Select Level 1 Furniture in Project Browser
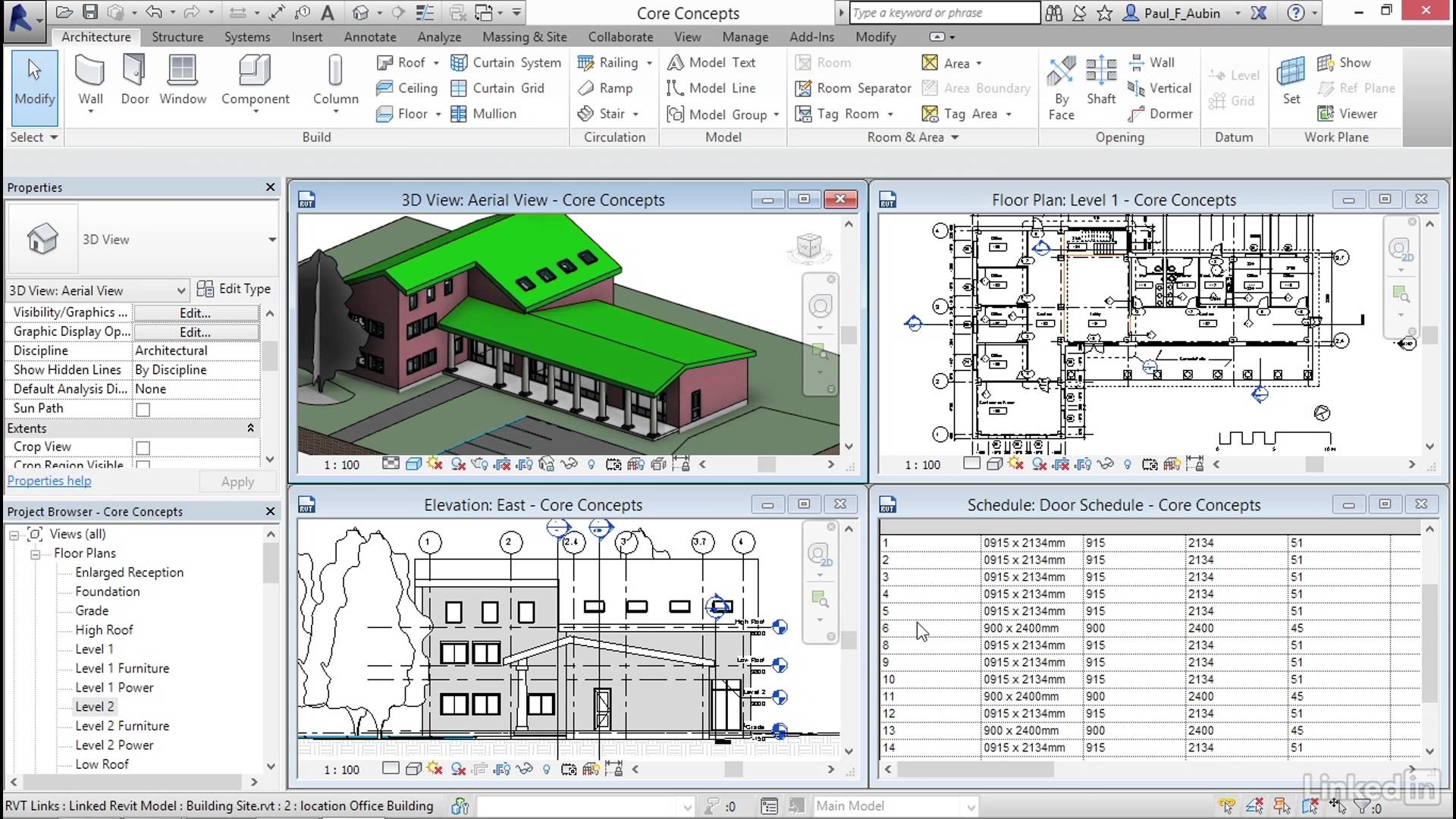 pos(122,668)
